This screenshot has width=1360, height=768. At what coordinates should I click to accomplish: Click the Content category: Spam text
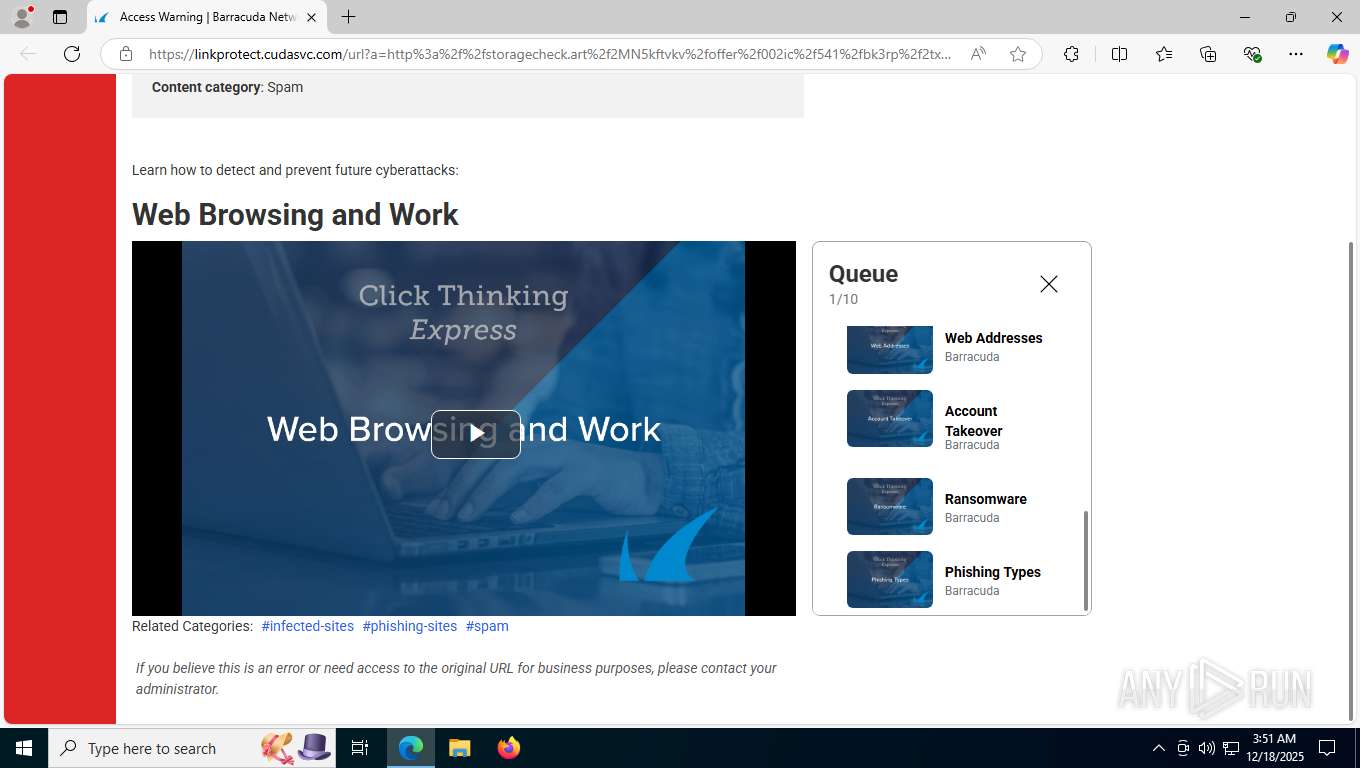pos(227,87)
